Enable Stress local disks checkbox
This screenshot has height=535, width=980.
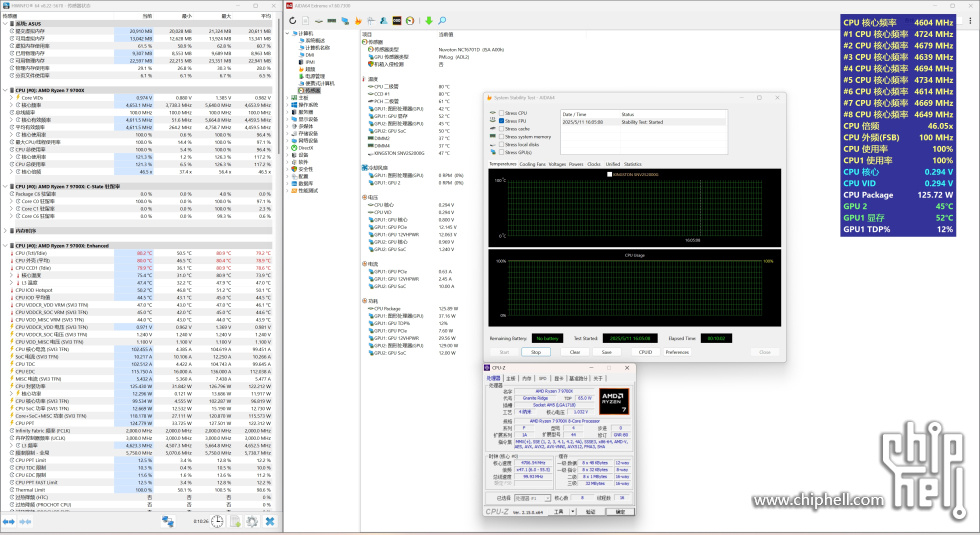(x=501, y=144)
